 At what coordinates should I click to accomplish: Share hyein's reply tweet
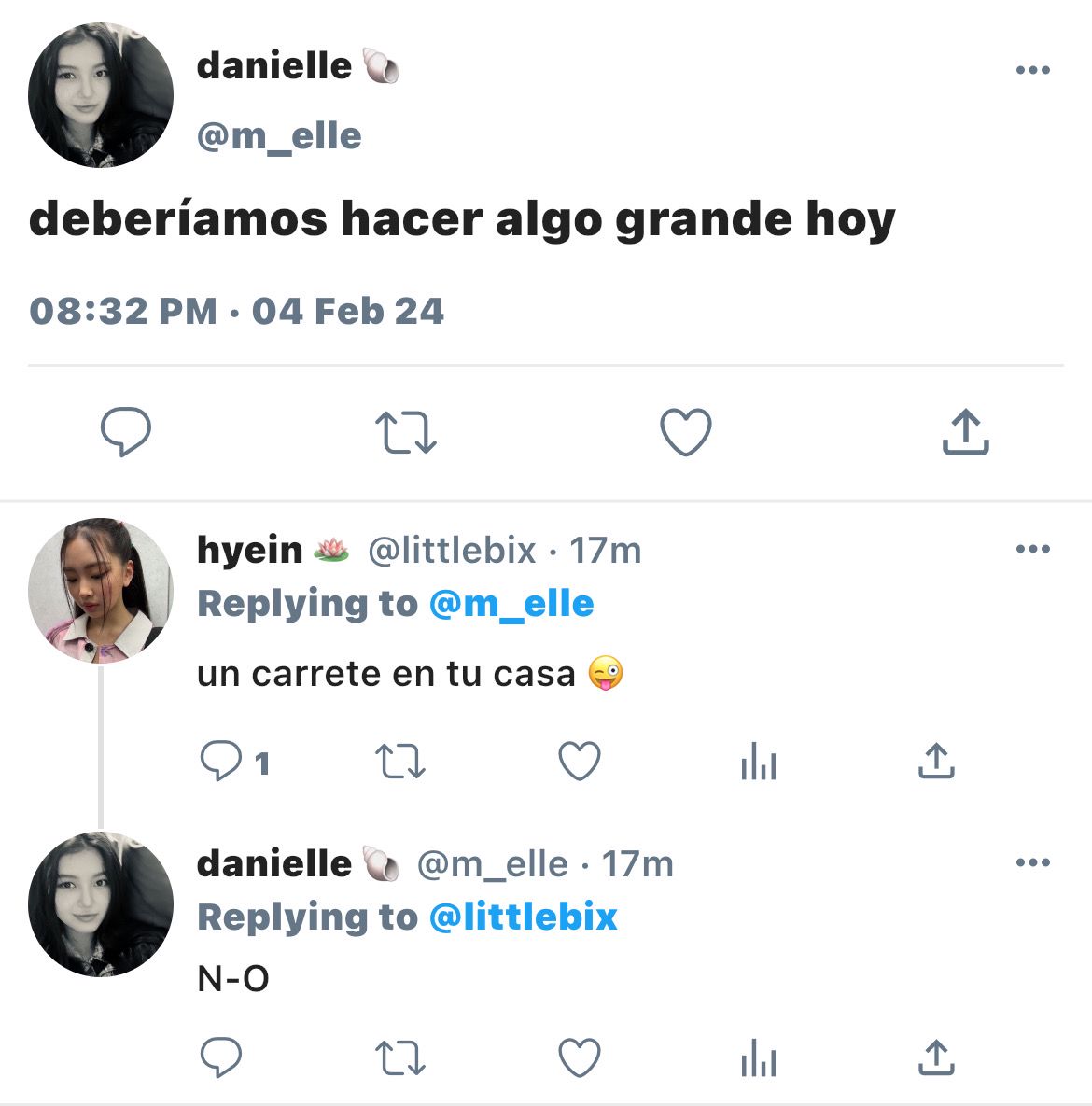[x=936, y=761]
